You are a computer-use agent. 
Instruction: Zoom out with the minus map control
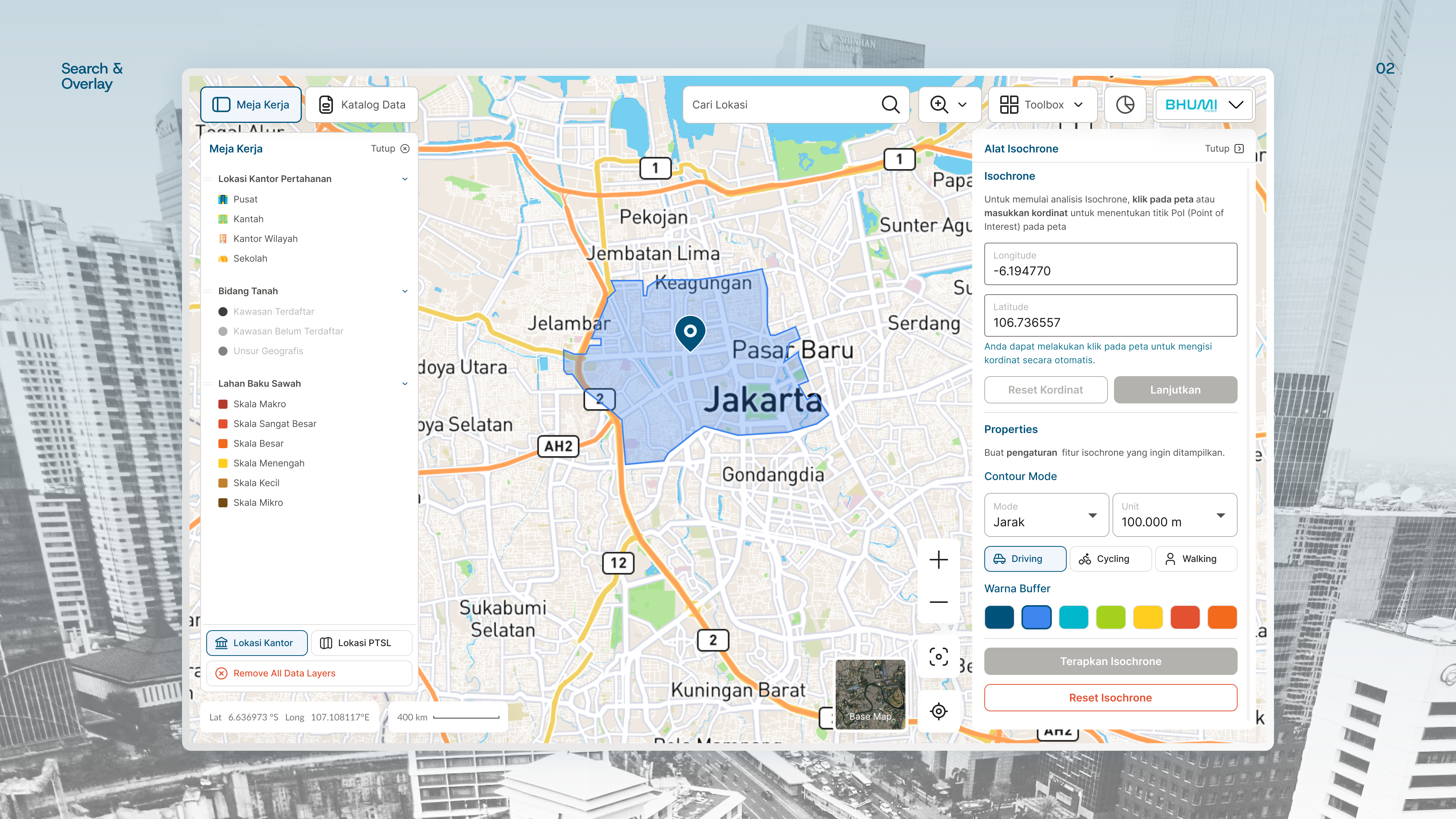click(938, 602)
